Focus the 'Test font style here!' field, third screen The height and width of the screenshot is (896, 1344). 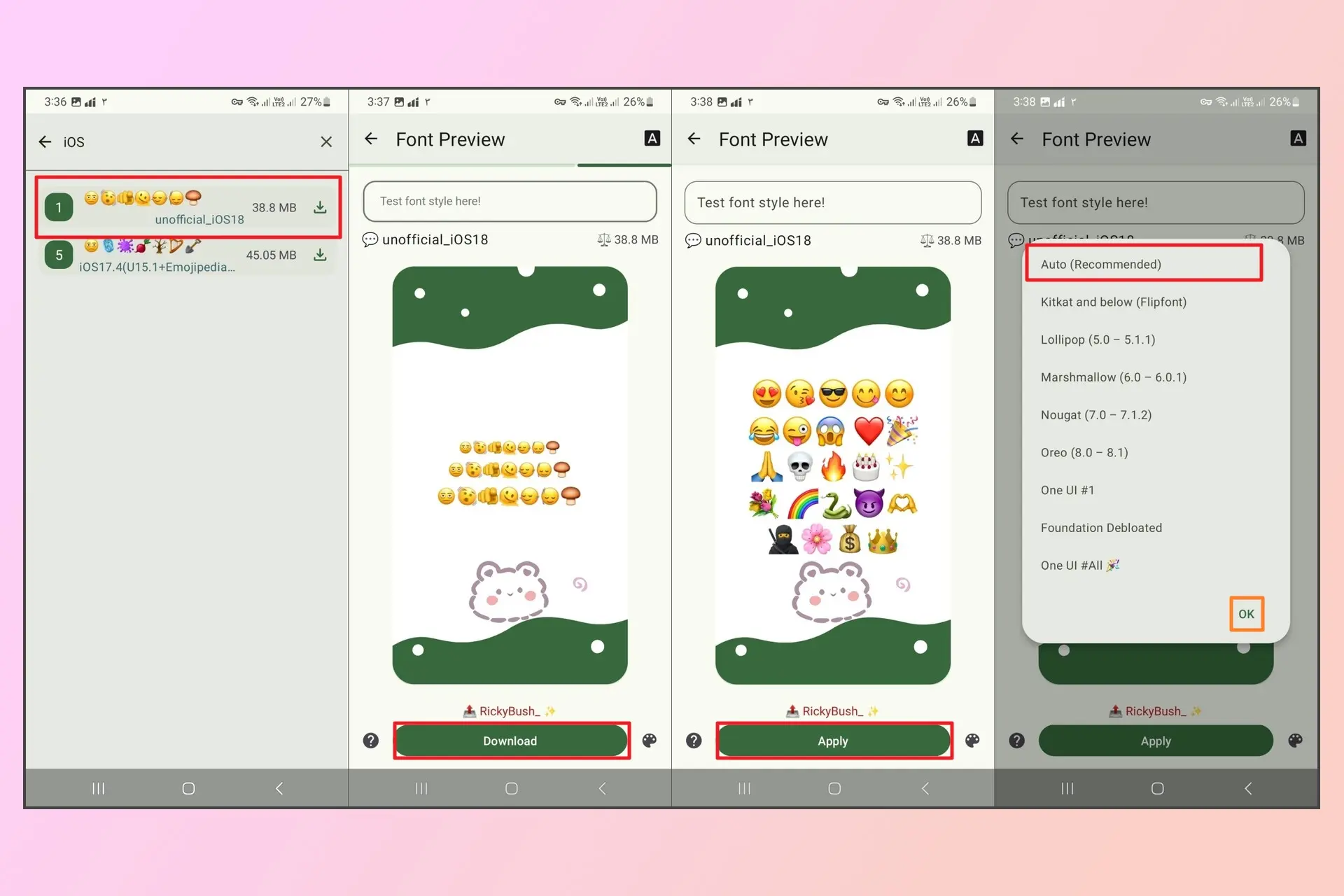(x=833, y=202)
